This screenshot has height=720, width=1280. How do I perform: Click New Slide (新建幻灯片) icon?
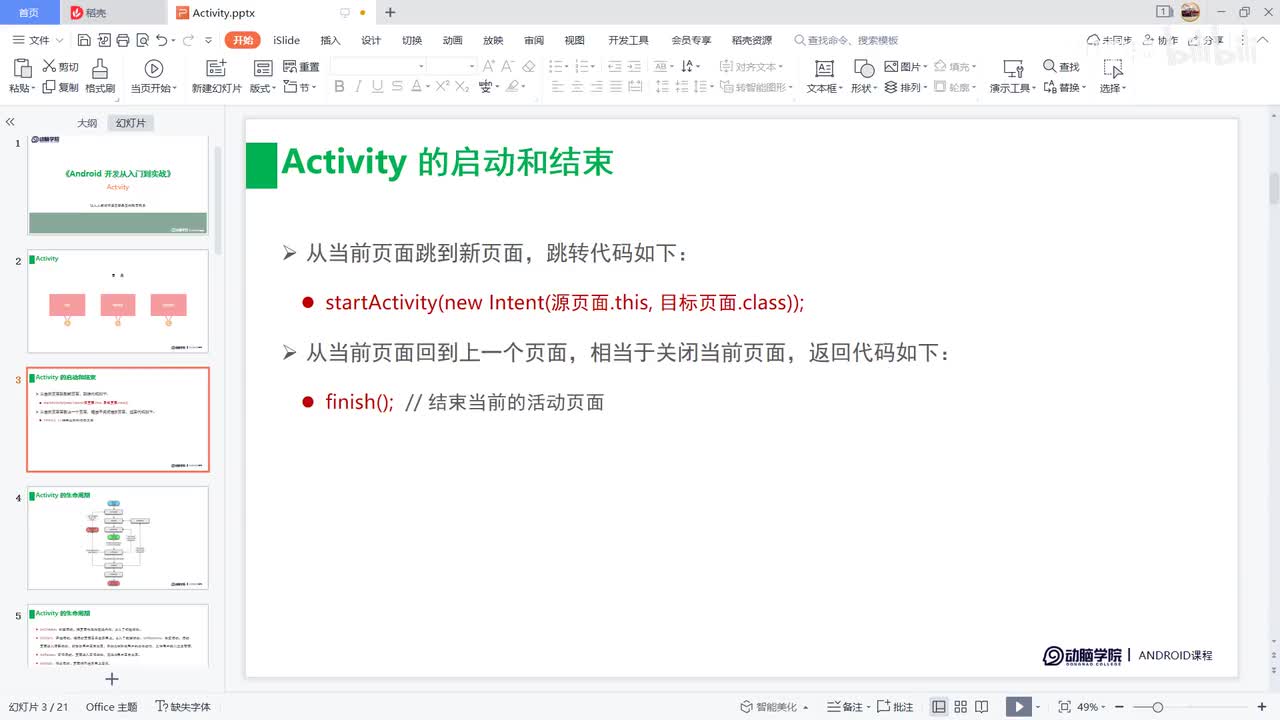click(x=216, y=68)
